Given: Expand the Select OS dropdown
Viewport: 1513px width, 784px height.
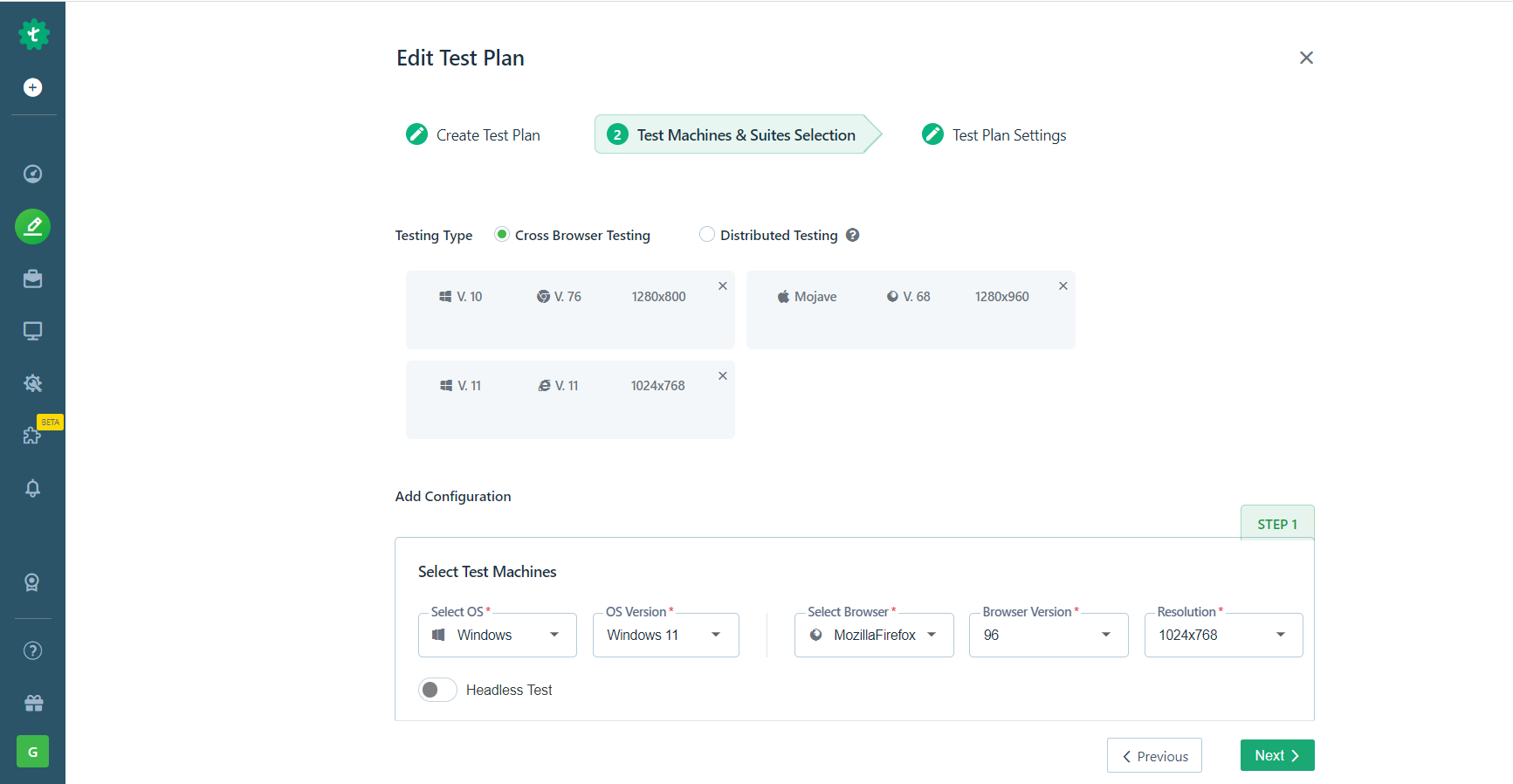Looking at the screenshot, I should coord(497,635).
